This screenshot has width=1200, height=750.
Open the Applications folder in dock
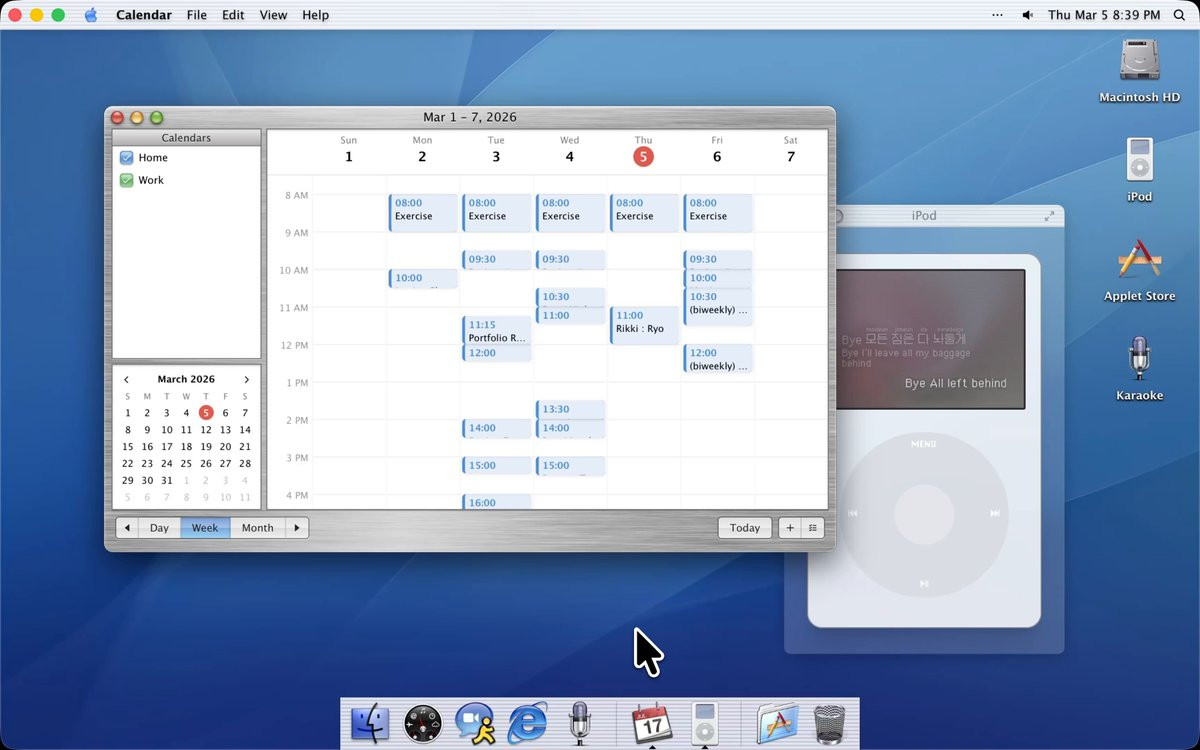tap(777, 723)
